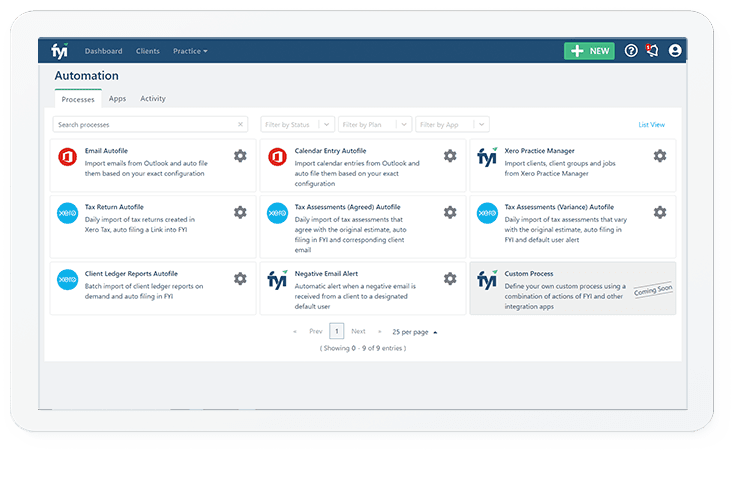Switch to the Apps tab
733x492 pixels.
point(117,99)
